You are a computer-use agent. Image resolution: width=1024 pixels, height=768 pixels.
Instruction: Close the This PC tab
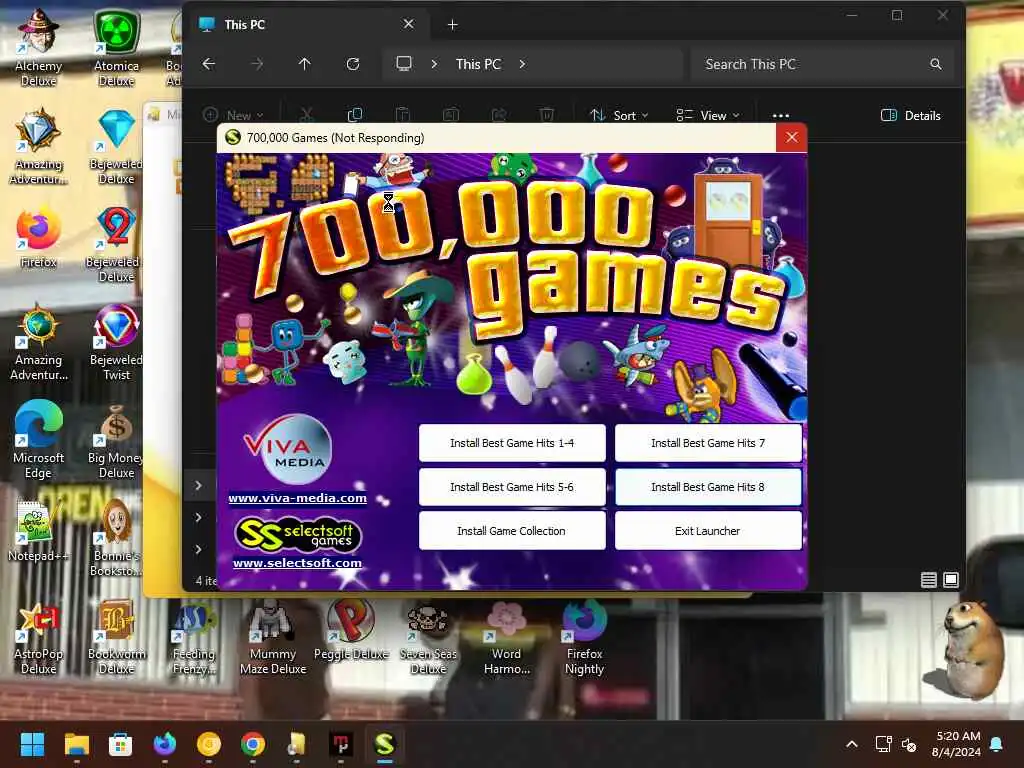(408, 24)
